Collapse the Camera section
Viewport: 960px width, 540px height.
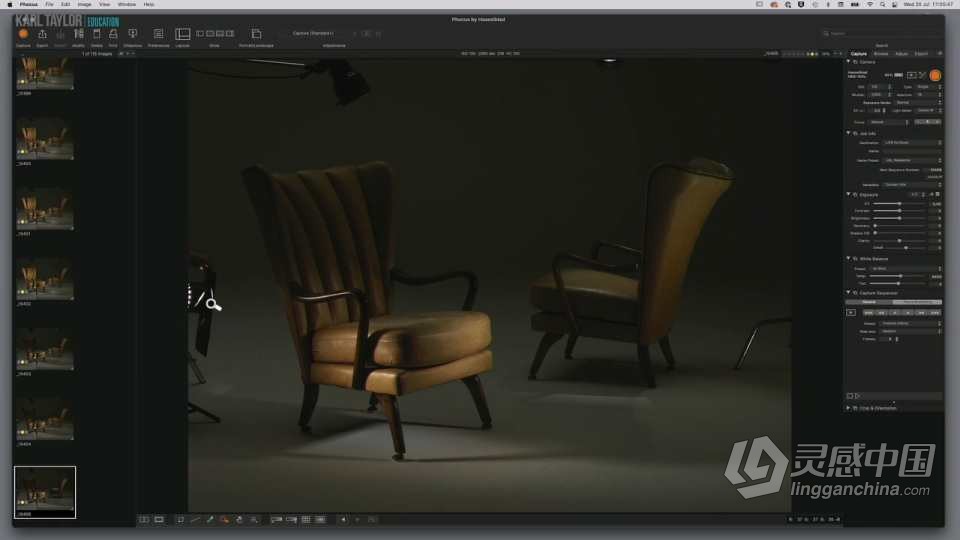point(849,62)
